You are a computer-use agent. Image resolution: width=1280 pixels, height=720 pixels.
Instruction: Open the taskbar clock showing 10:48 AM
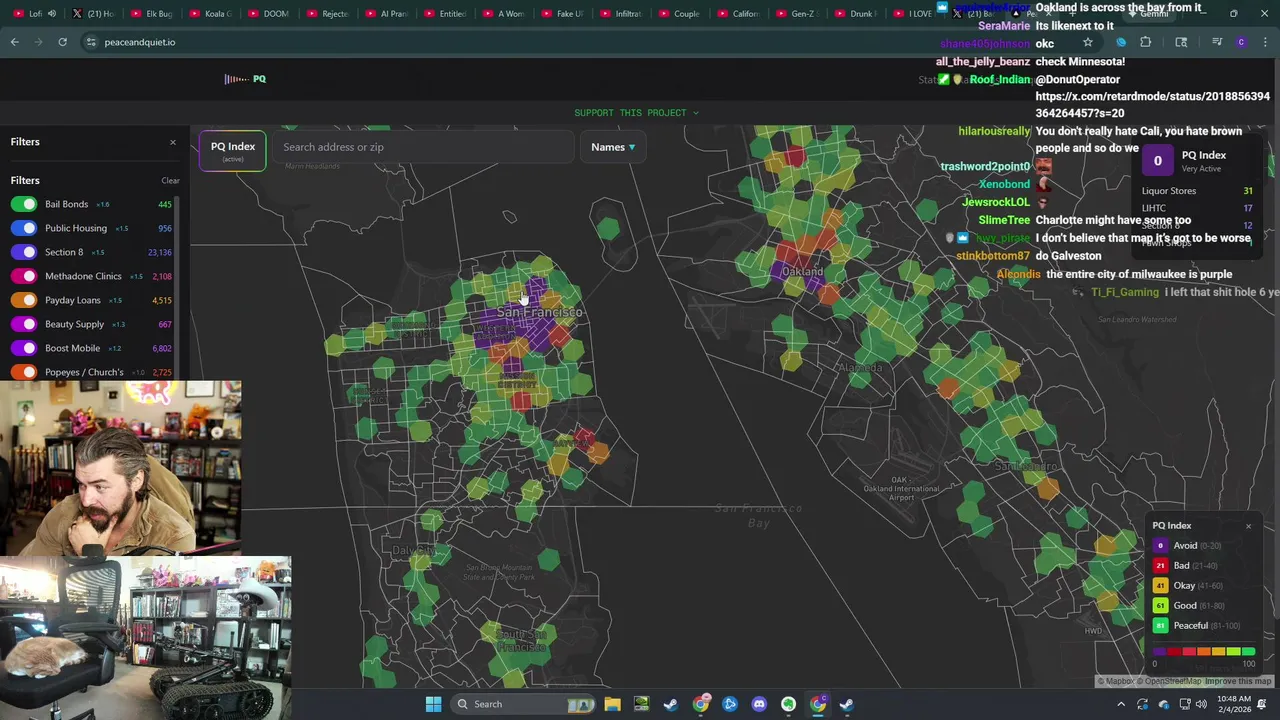[x=1236, y=704]
